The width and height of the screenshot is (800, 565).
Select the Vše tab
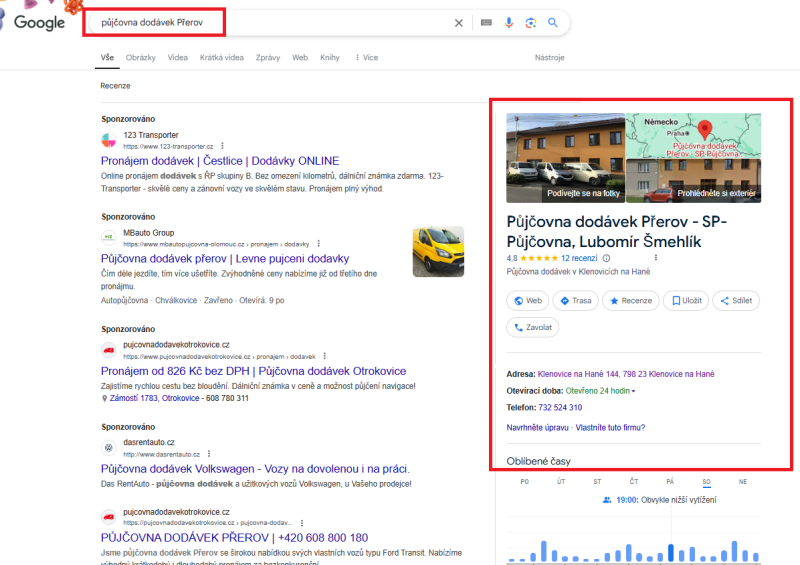pyautogui.click(x=107, y=58)
